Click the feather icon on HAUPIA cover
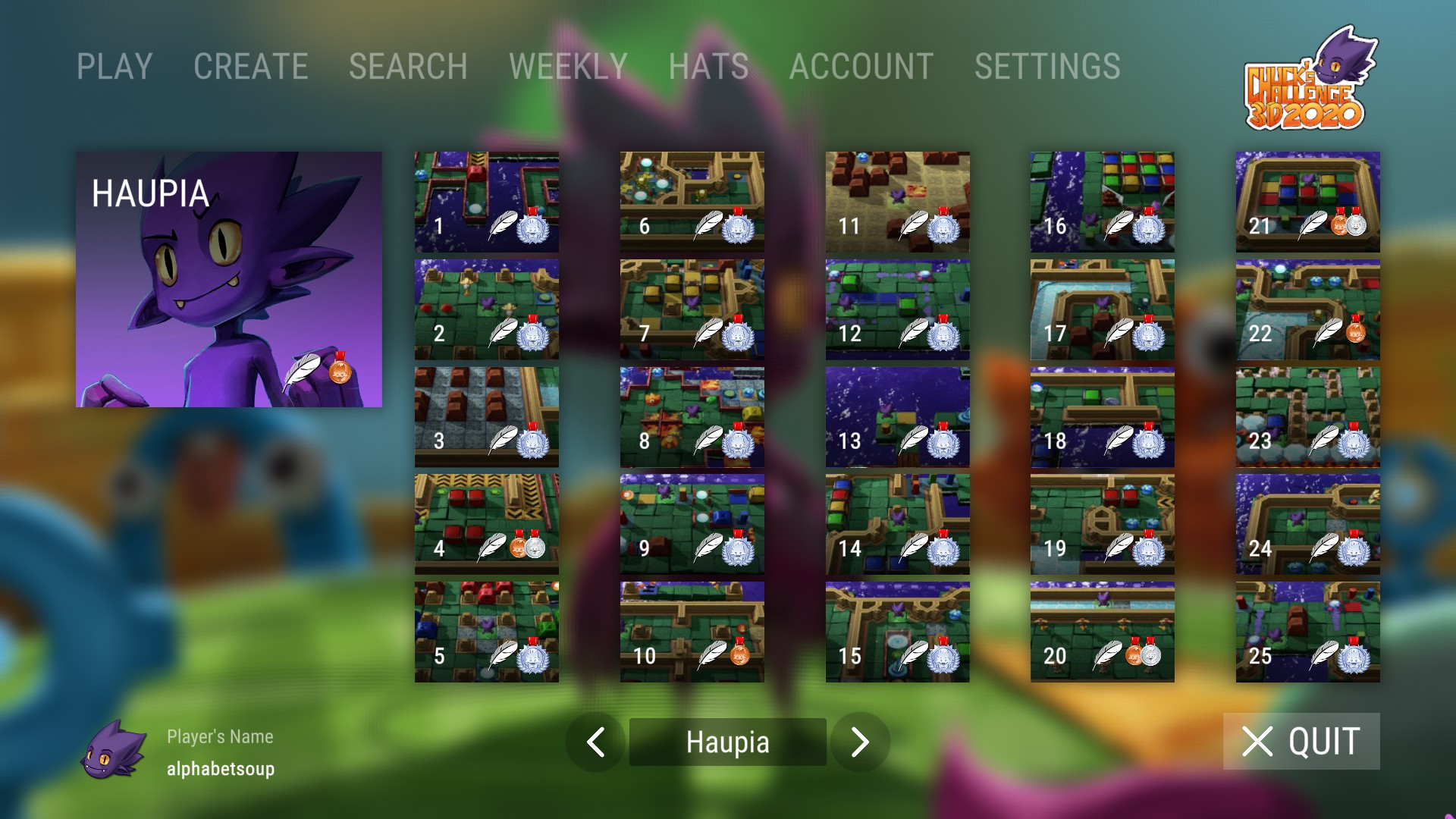Image resolution: width=1456 pixels, height=819 pixels. point(302,372)
